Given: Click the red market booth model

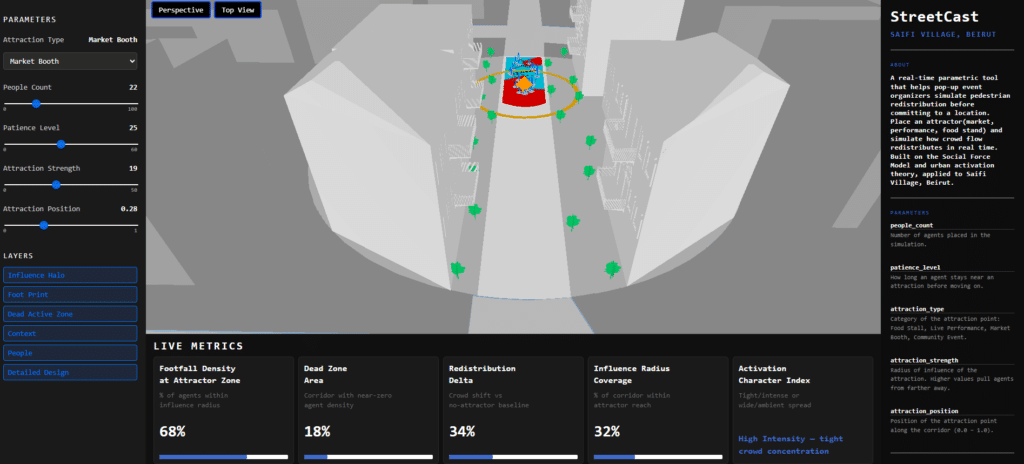Looking at the screenshot, I should click(522, 98).
